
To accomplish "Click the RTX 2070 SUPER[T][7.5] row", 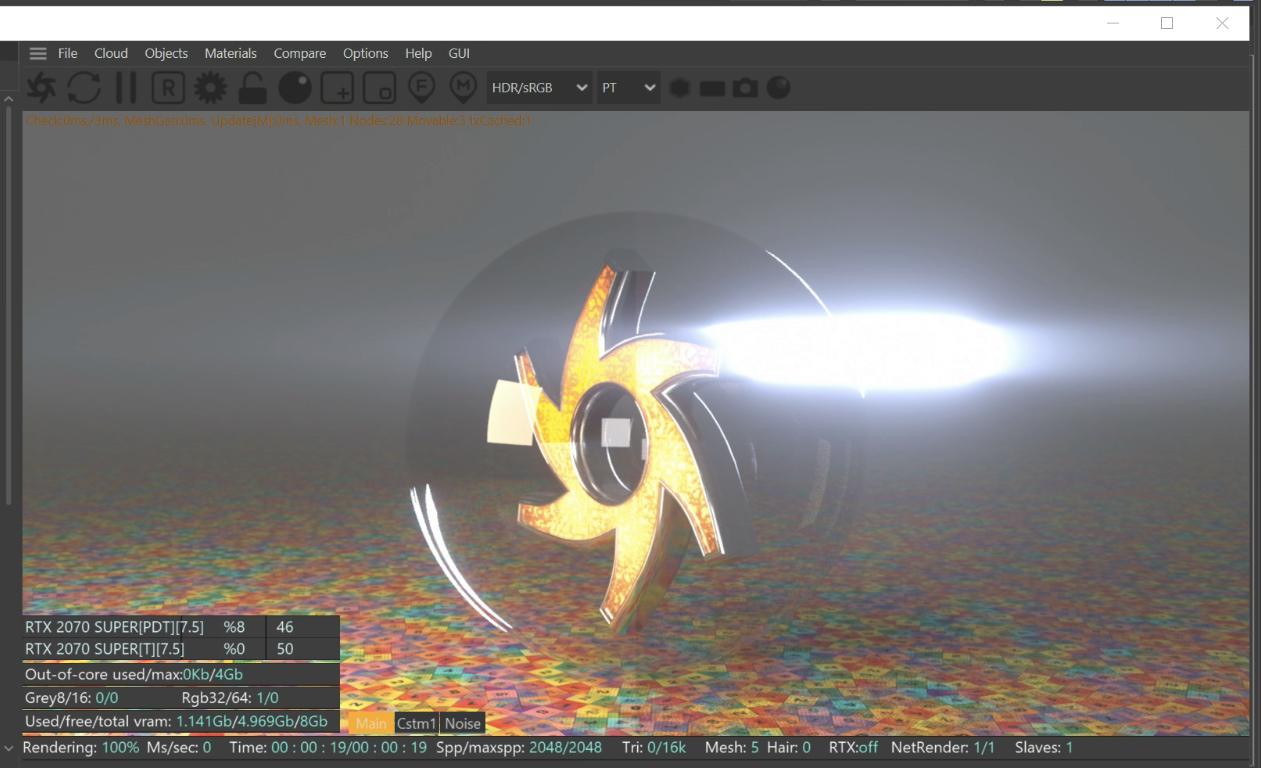I will 181,649.
